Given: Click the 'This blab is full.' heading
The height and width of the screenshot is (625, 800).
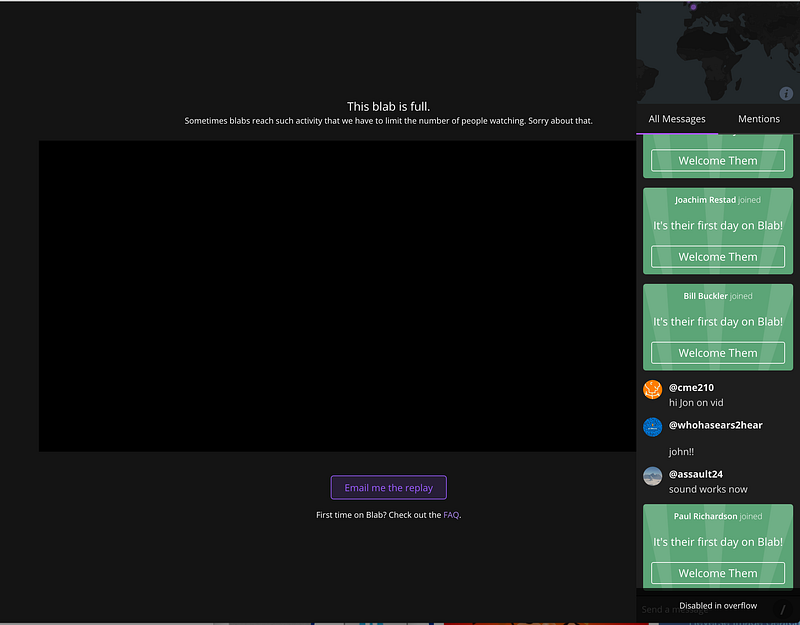Looking at the screenshot, I should pos(388,107).
